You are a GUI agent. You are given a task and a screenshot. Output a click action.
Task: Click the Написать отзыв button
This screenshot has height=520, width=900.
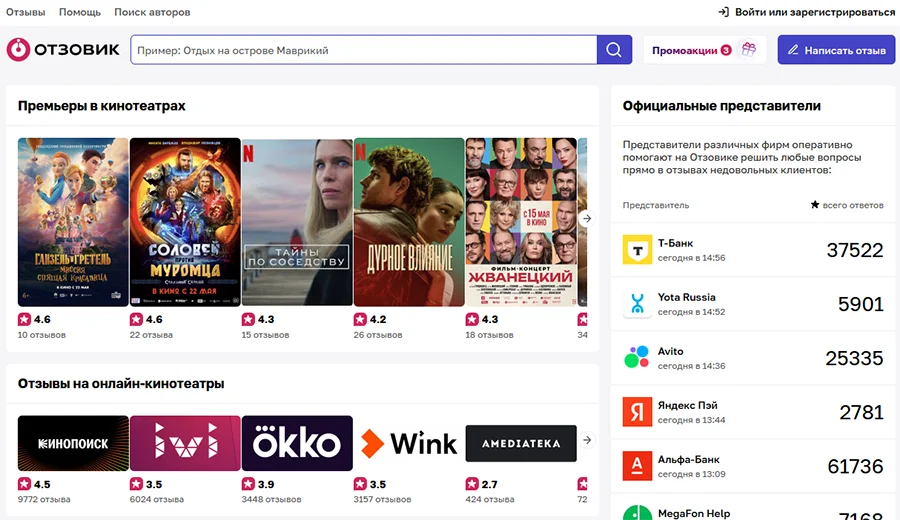(x=836, y=50)
